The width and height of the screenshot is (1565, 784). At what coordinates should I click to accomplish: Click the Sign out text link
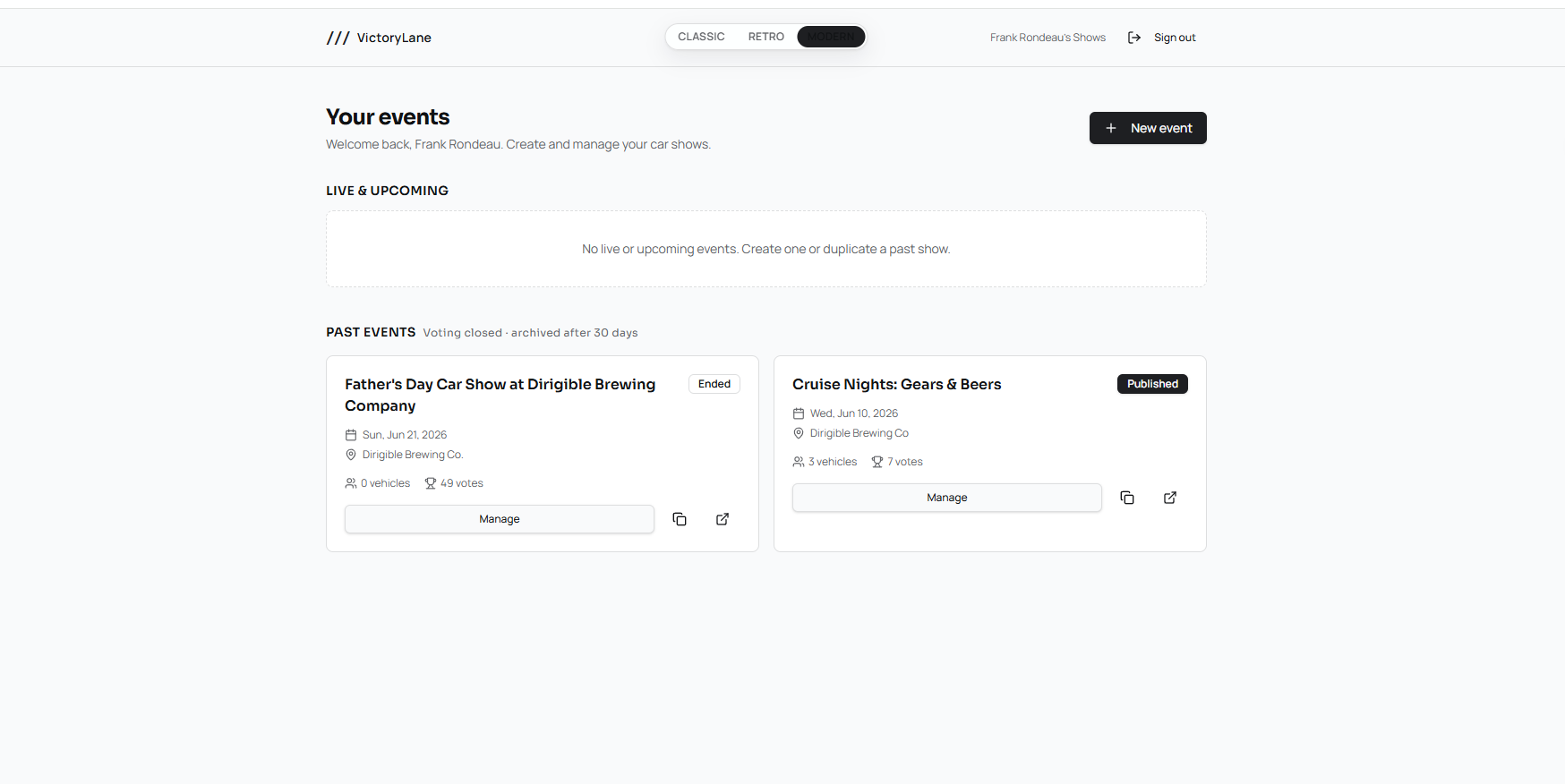(1175, 38)
